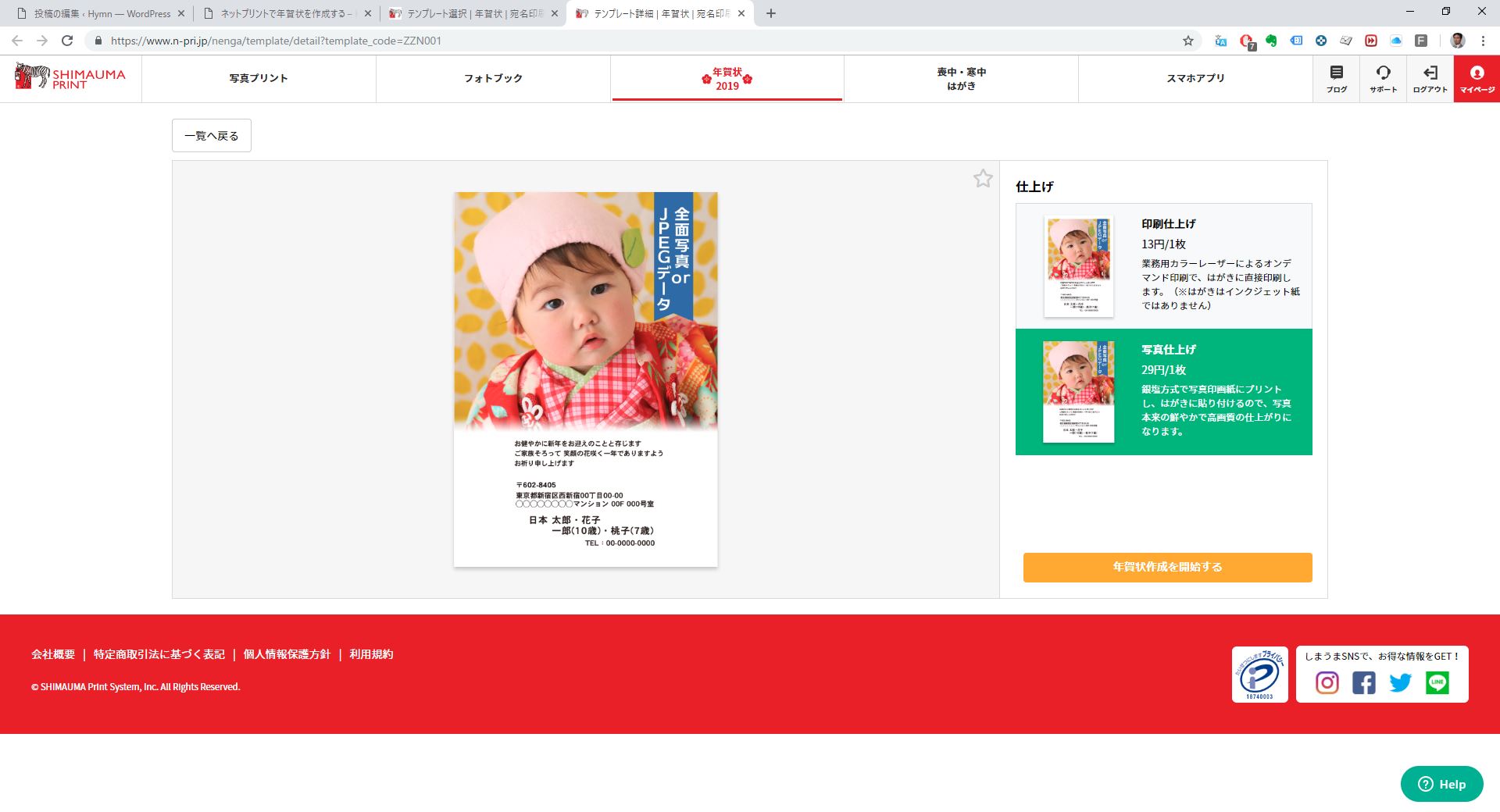Open the Instagram icon in footer

tap(1327, 683)
